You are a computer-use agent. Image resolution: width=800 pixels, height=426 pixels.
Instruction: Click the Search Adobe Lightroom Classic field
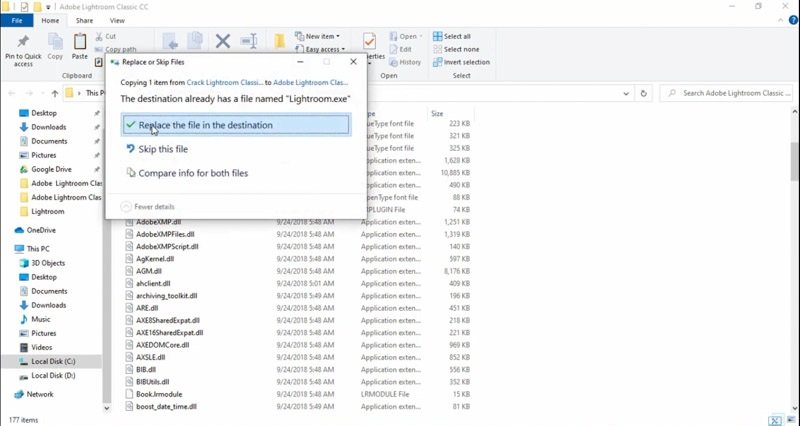coord(726,93)
